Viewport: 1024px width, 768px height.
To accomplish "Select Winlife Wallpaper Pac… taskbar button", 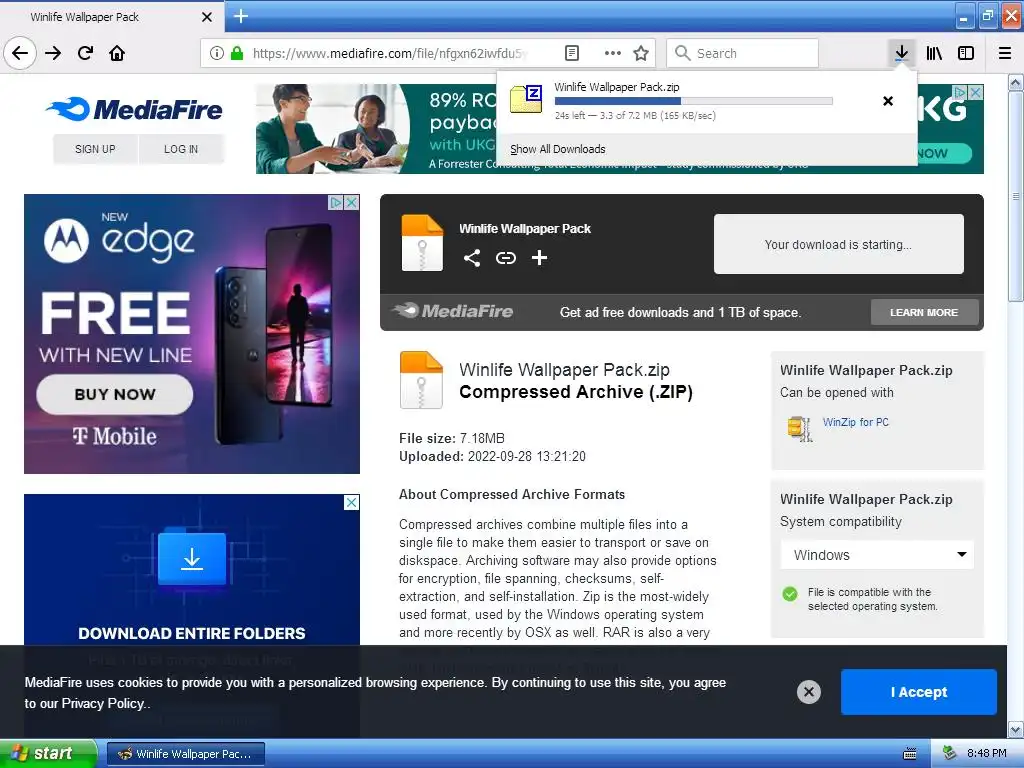I will 185,754.
